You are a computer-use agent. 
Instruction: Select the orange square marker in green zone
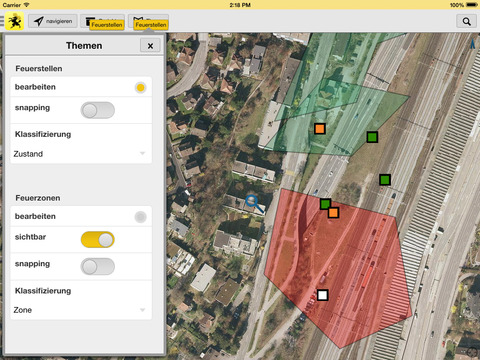coord(320,129)
